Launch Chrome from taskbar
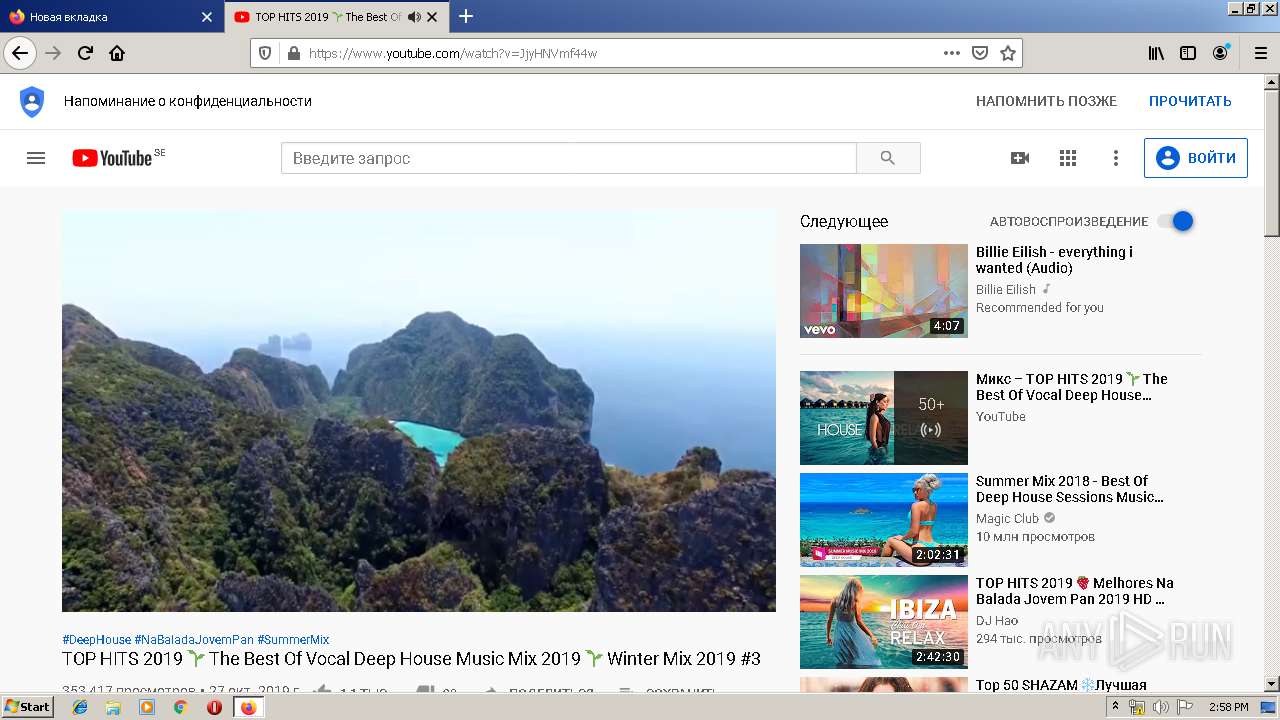 (x=180, y=707)
